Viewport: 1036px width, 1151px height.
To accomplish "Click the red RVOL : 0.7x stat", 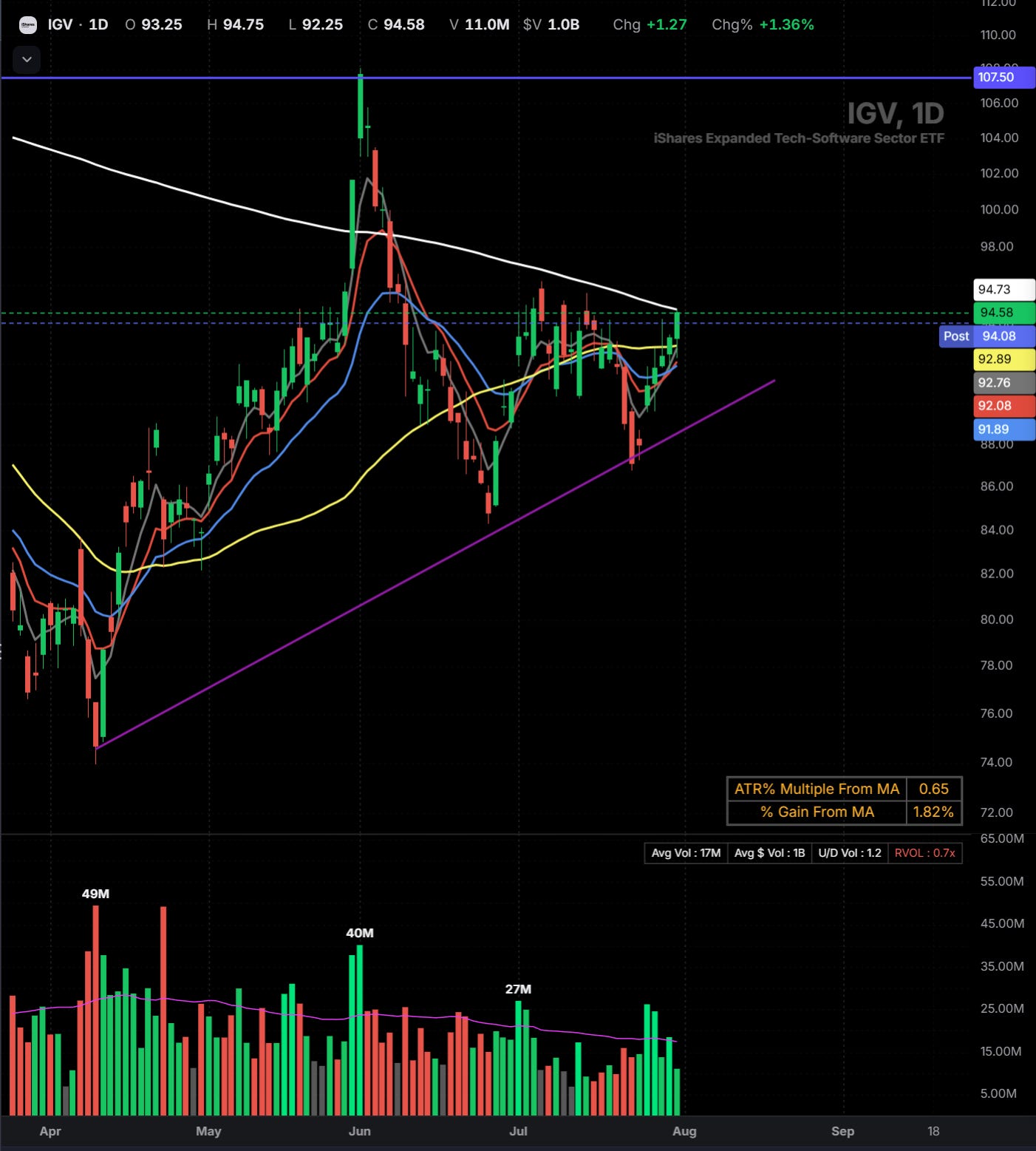I will click(925, 853).
